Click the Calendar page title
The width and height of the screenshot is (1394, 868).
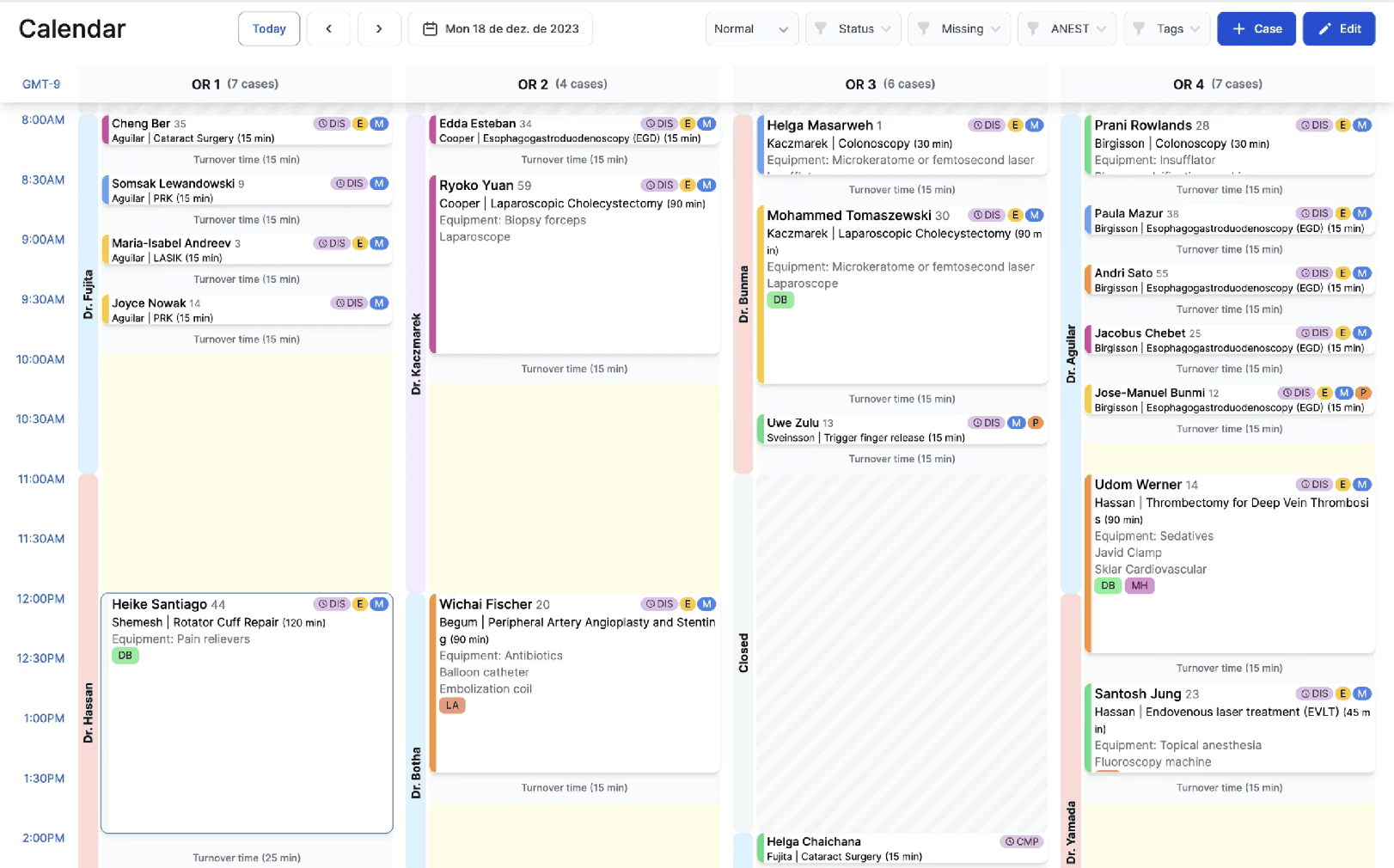pos(72,28)
